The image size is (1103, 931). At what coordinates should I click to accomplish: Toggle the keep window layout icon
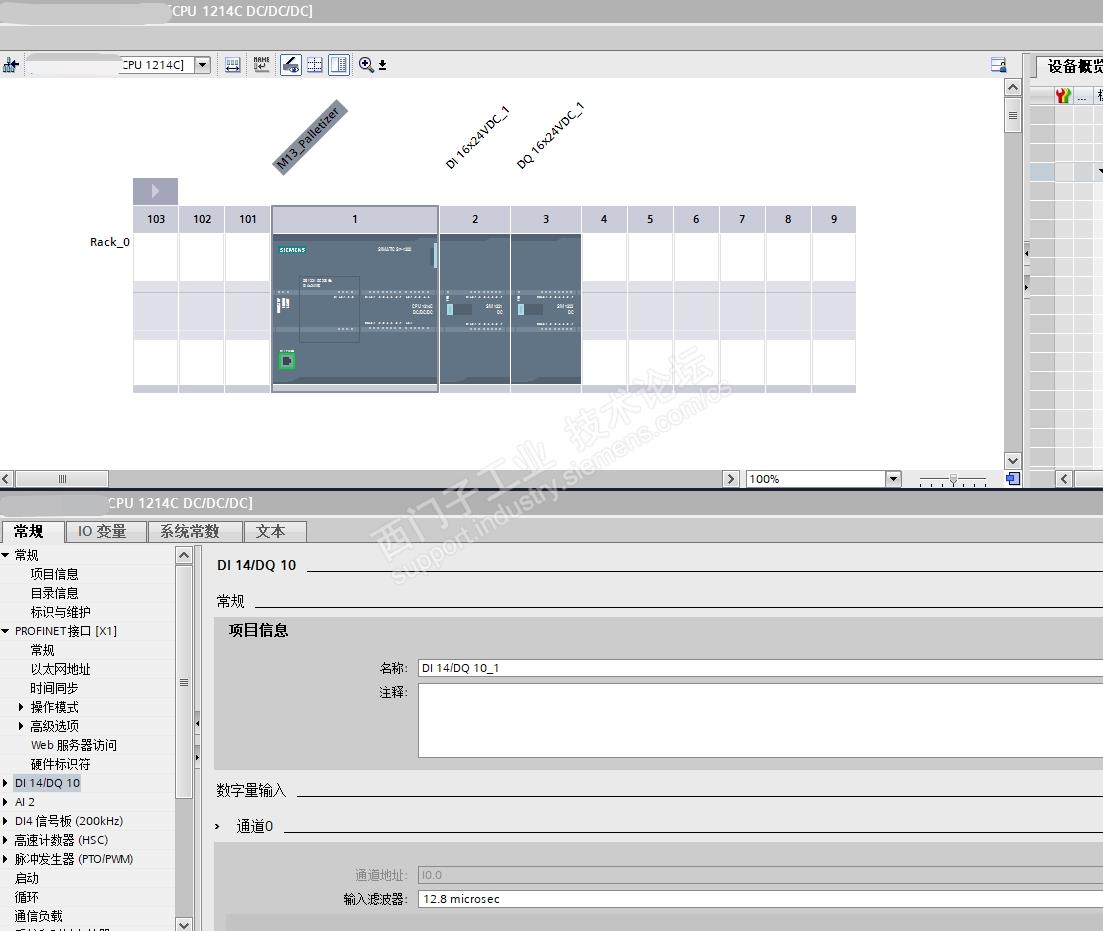tap(339, 65)
